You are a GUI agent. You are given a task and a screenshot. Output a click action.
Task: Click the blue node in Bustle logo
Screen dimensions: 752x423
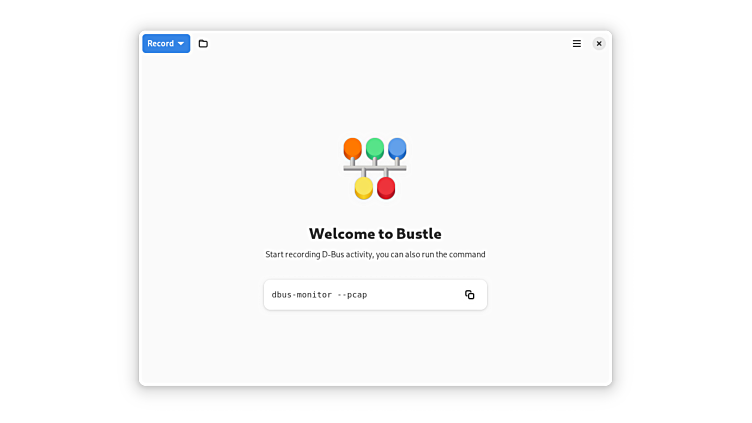coord(397,149)
